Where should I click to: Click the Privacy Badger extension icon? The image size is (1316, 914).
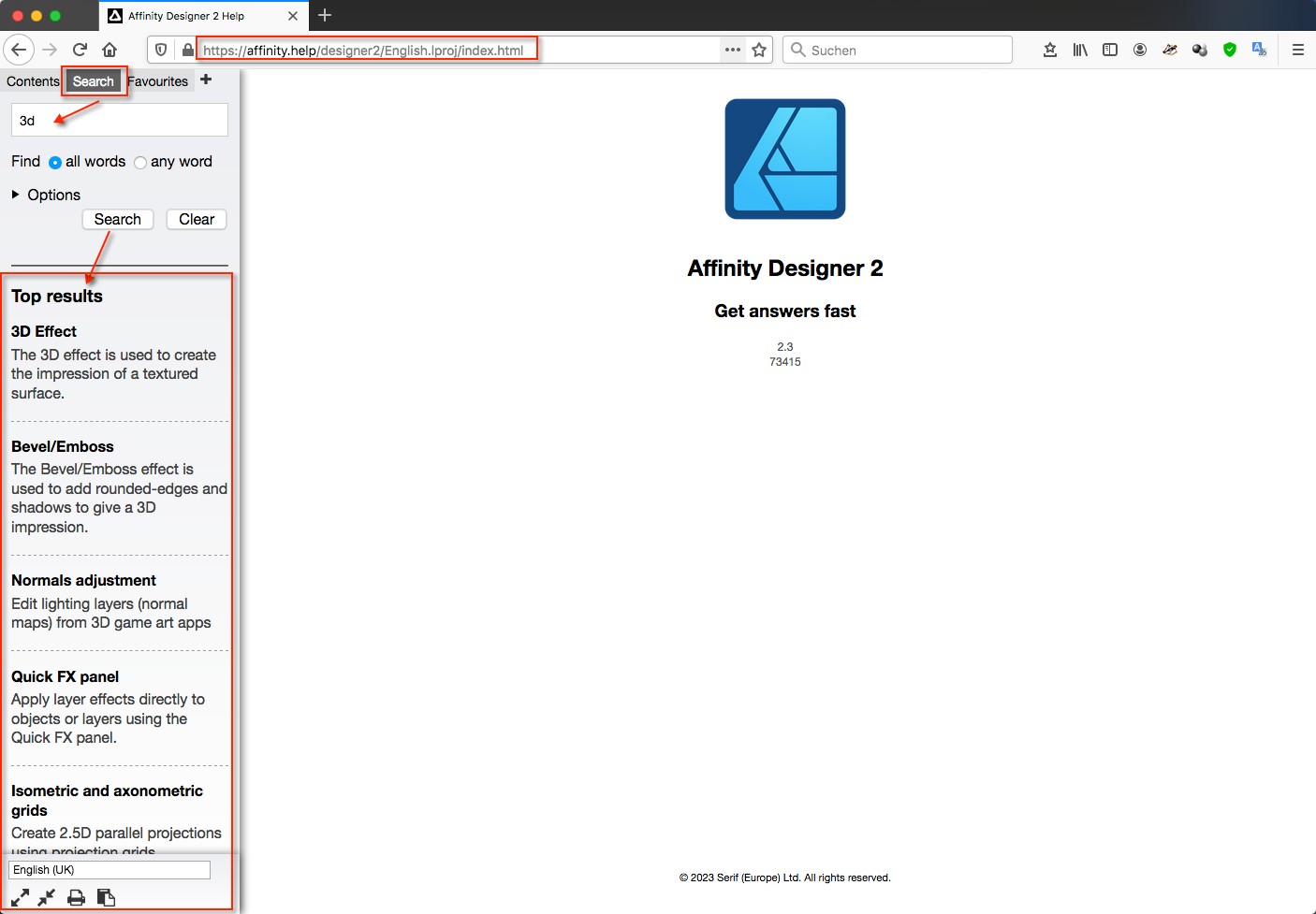pyautogui.click(x=1170, y=50)
